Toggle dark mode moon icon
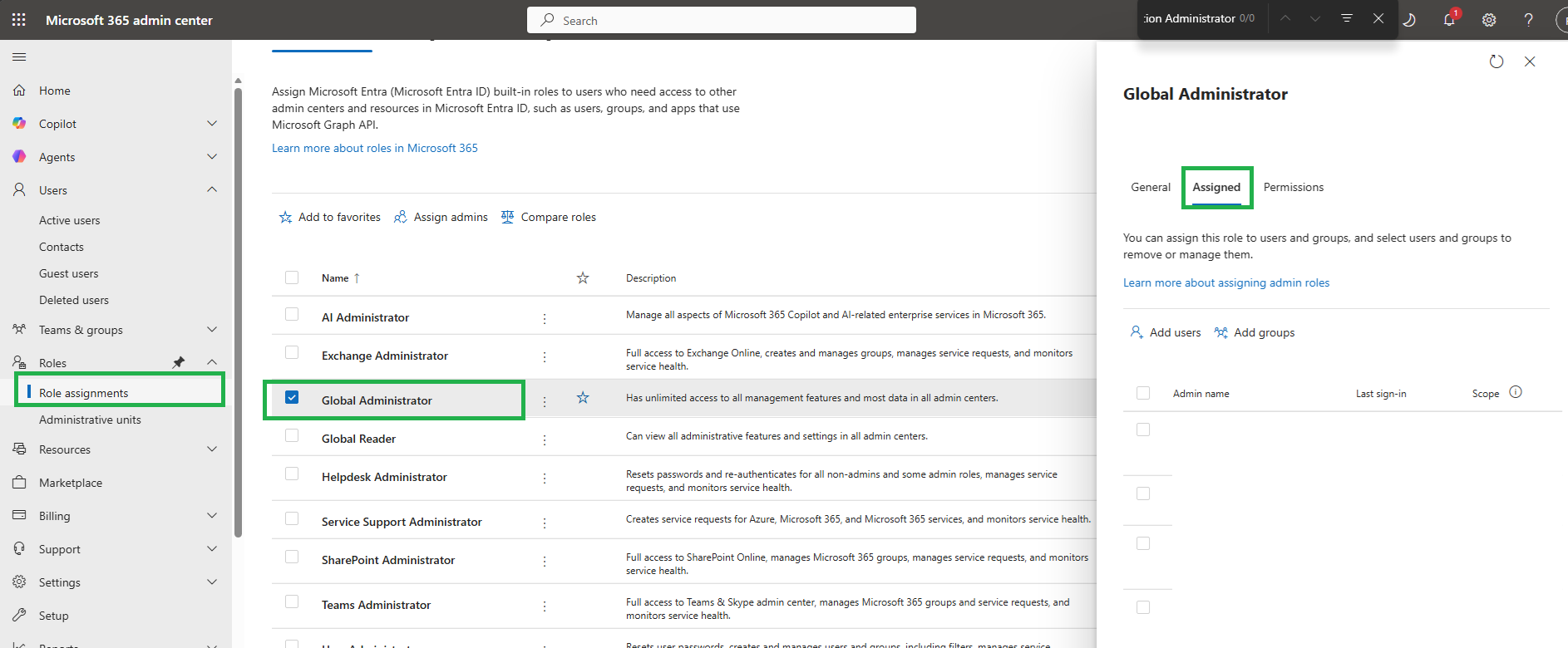The width and height of the screenshot is (1568, 648). [1409, 20]
